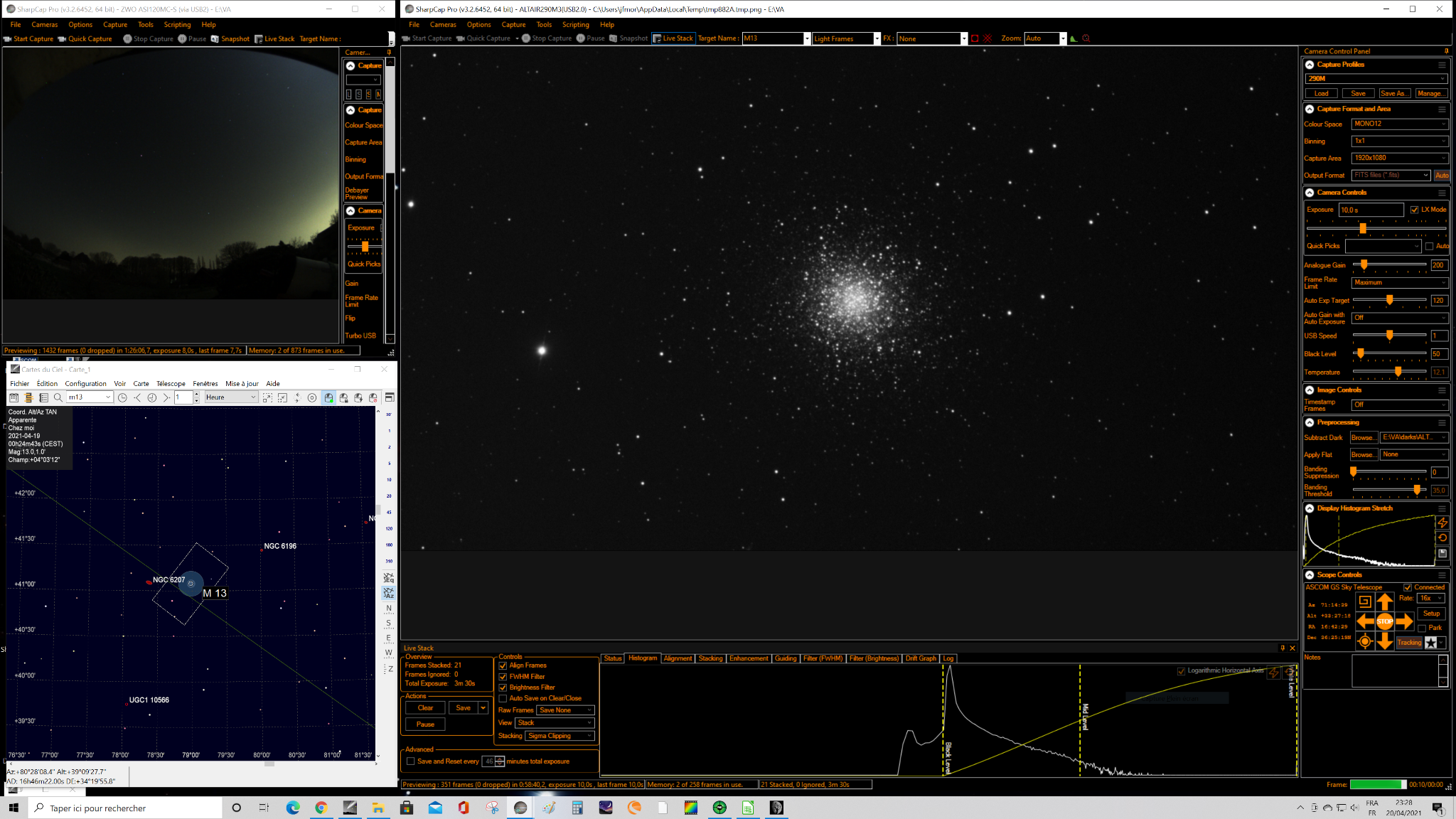
Task: Click the Start Capture button in the ZWO ASI120MC-S window
Action: pyautogui.click(x=28, y=38)
